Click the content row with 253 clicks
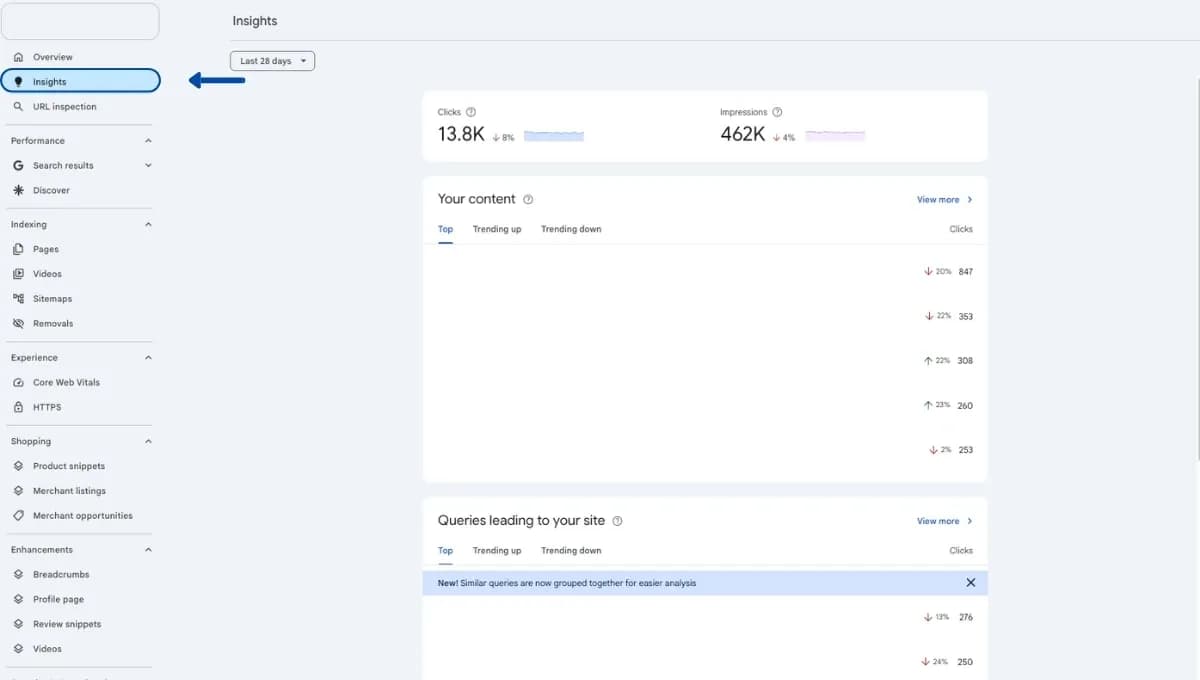 tap(705, 450)
